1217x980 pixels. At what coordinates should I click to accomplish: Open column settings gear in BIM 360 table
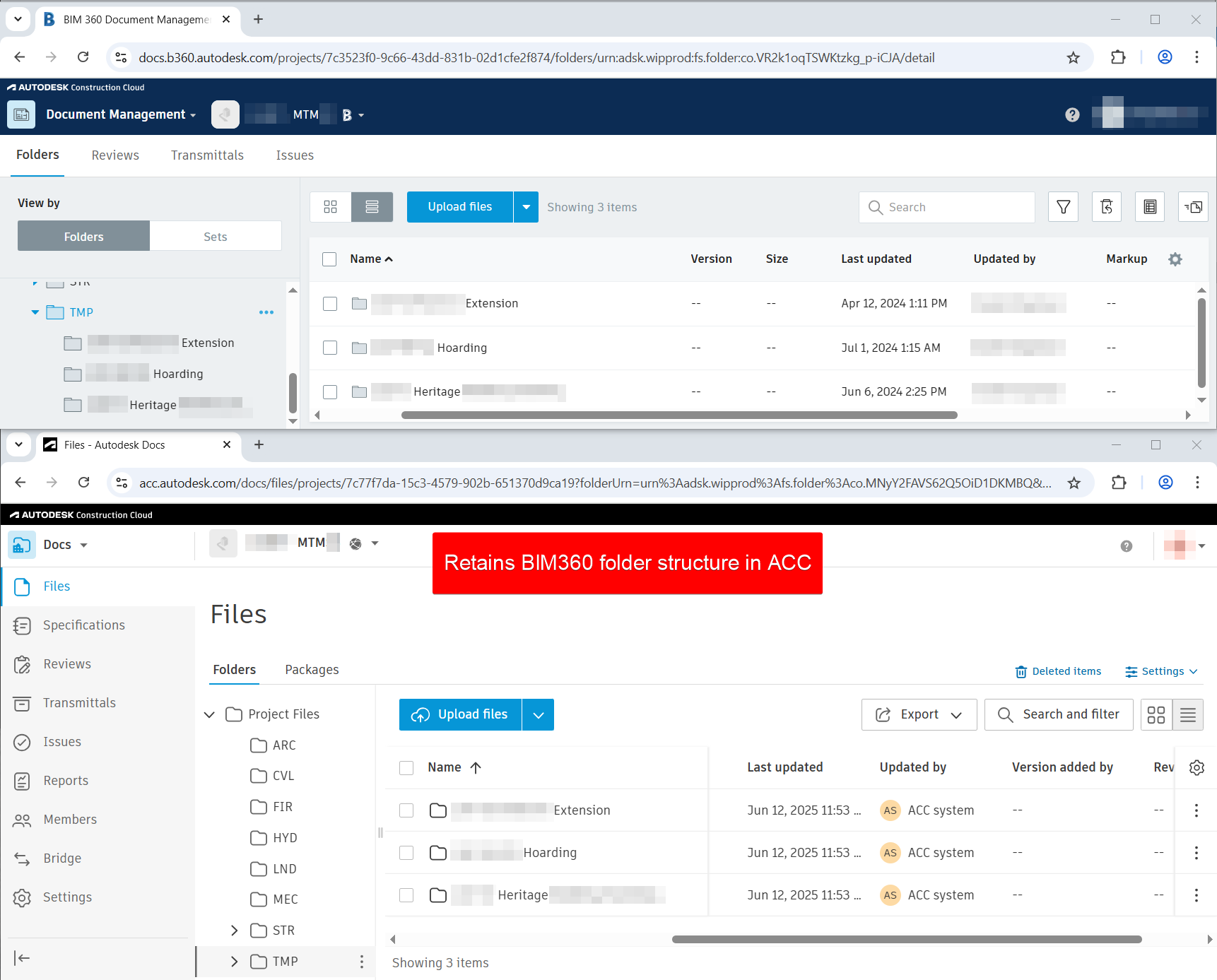pyautogui.click(x=1175, y=259)
